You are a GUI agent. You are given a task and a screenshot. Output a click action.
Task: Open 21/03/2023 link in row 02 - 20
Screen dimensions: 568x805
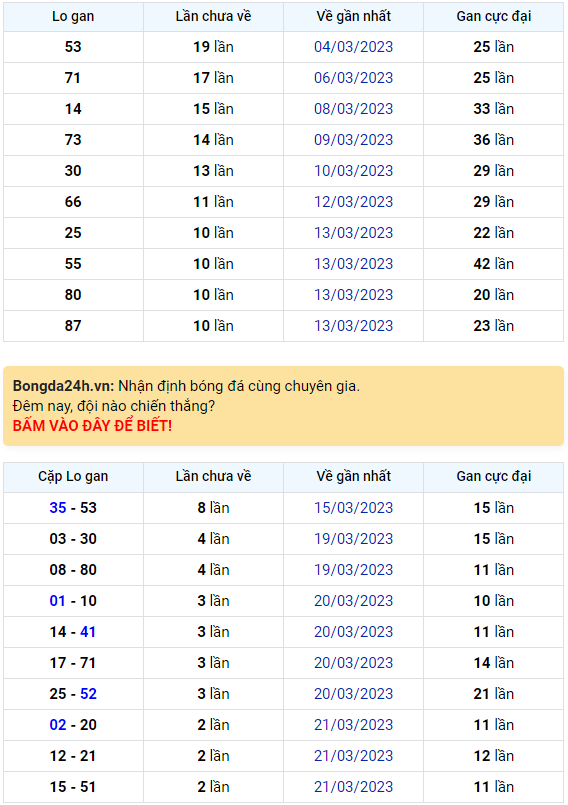coord(353,724)
